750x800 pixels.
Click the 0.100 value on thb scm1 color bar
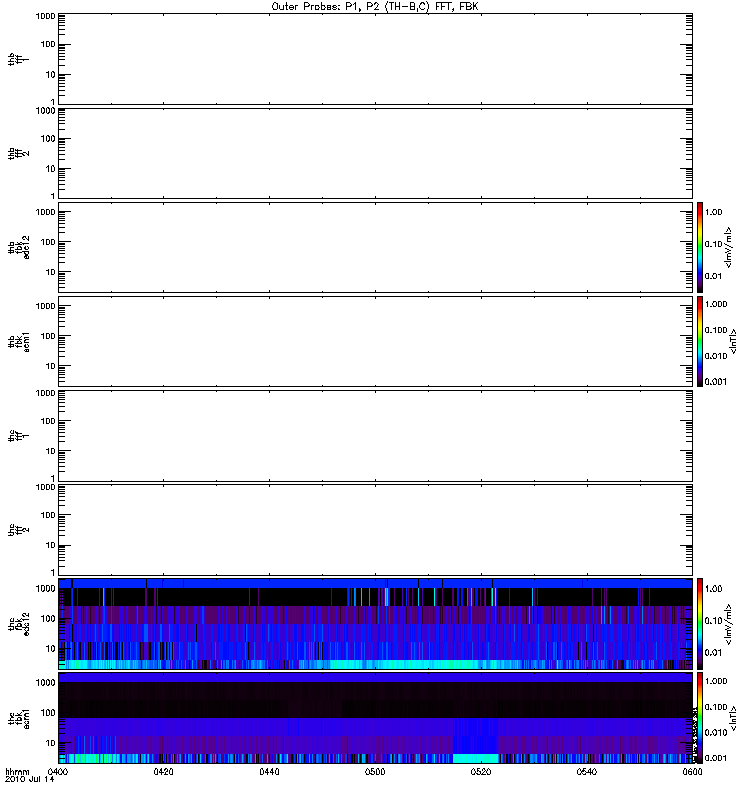click(716, 330)
